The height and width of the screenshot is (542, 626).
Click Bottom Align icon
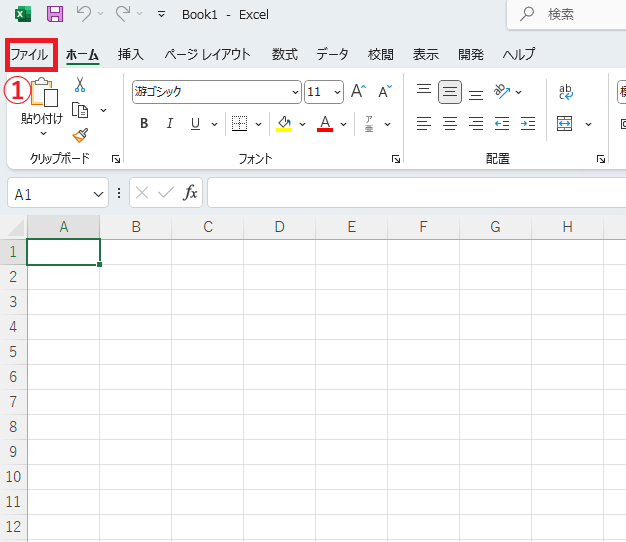pyautogui.click(x=476, y=93)
